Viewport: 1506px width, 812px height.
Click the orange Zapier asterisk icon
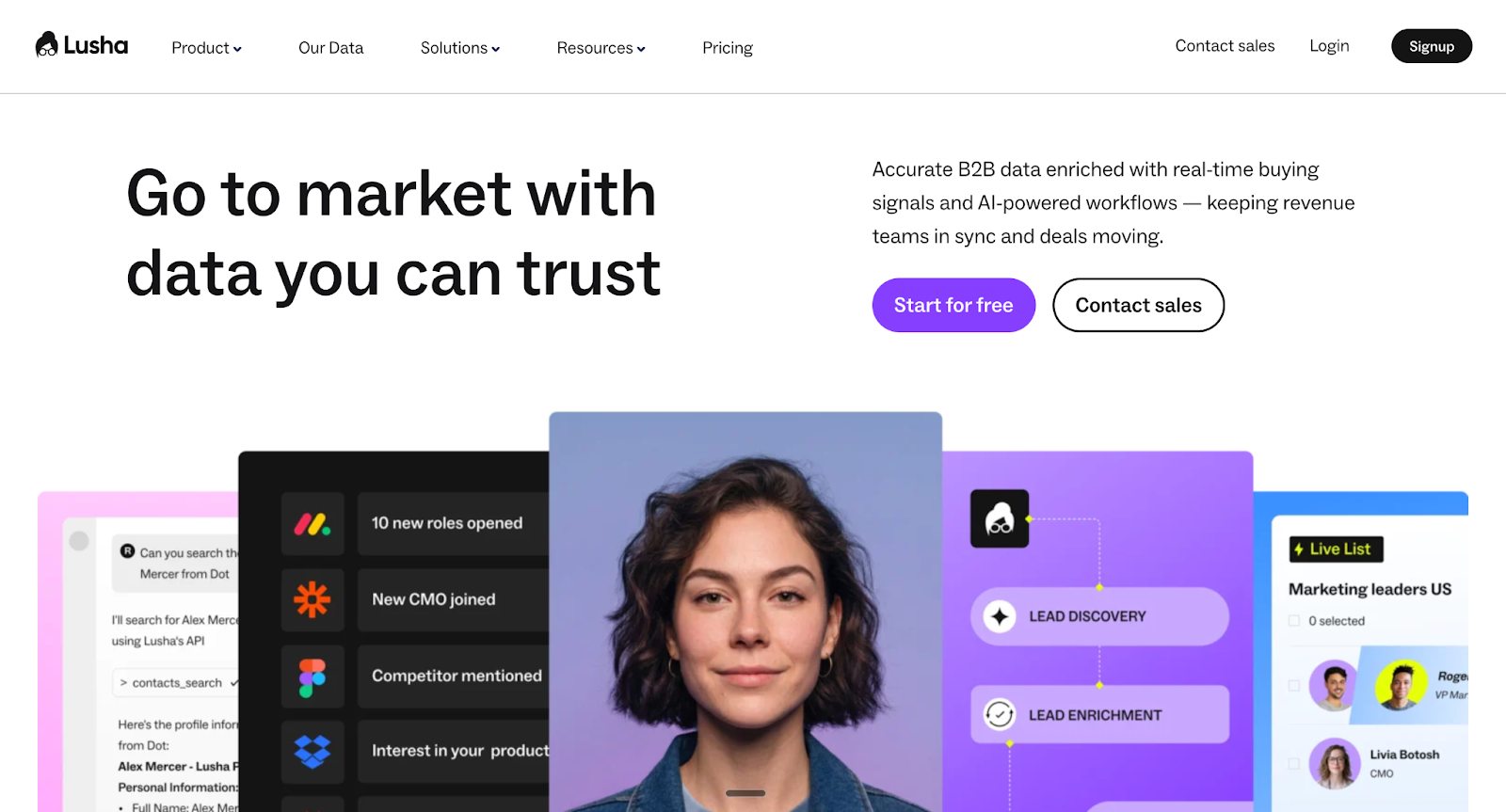[x=312, y=599]
